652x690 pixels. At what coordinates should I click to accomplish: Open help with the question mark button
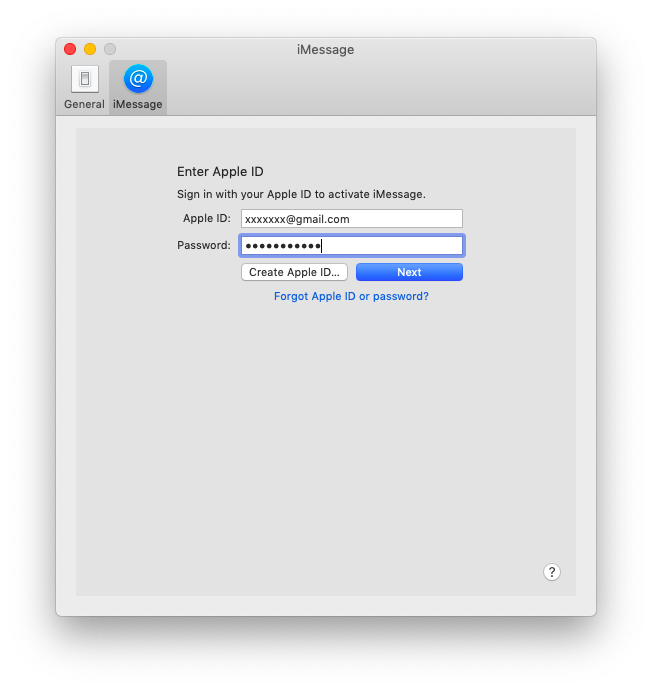click(552, 572)
